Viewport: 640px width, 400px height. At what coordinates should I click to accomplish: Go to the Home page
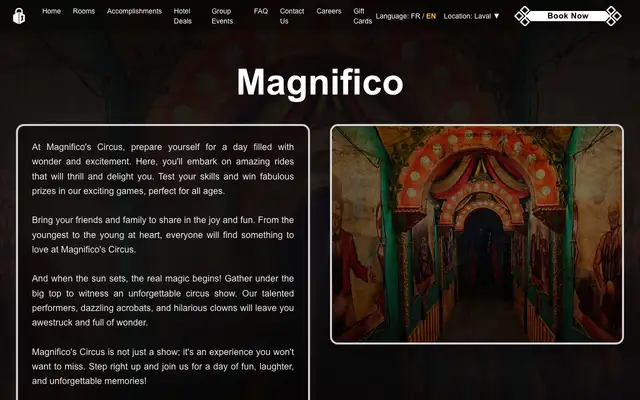(51, 11)
